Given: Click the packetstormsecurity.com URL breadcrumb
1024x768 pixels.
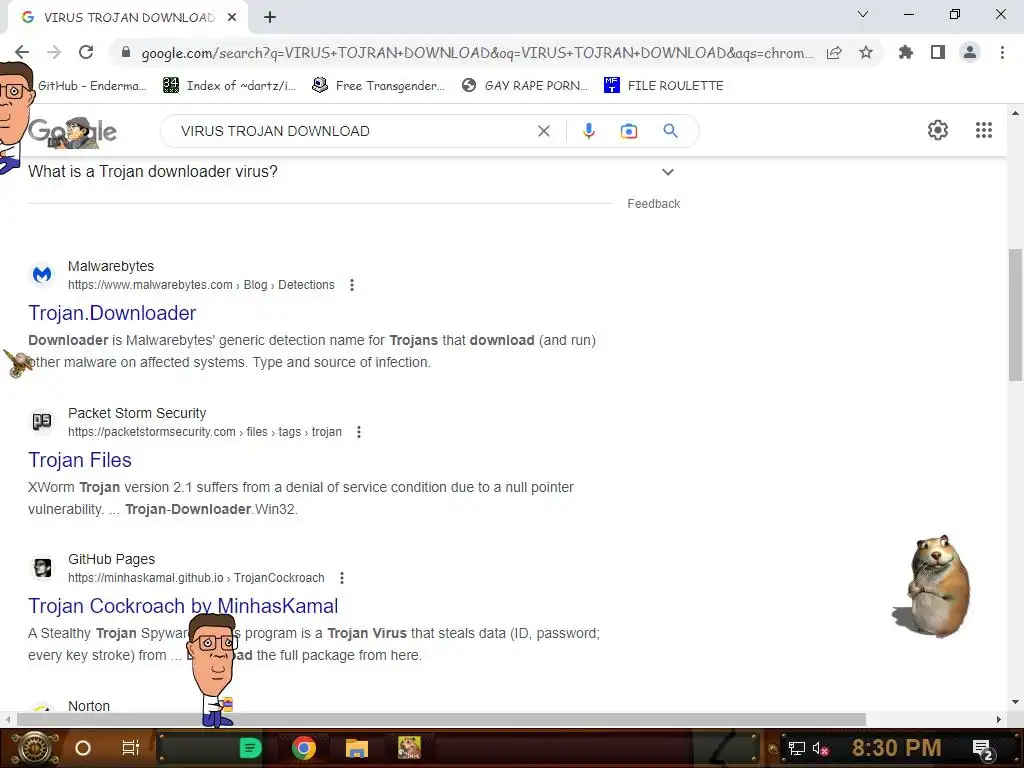Looking at the screenshot, I should coord(205,432).
